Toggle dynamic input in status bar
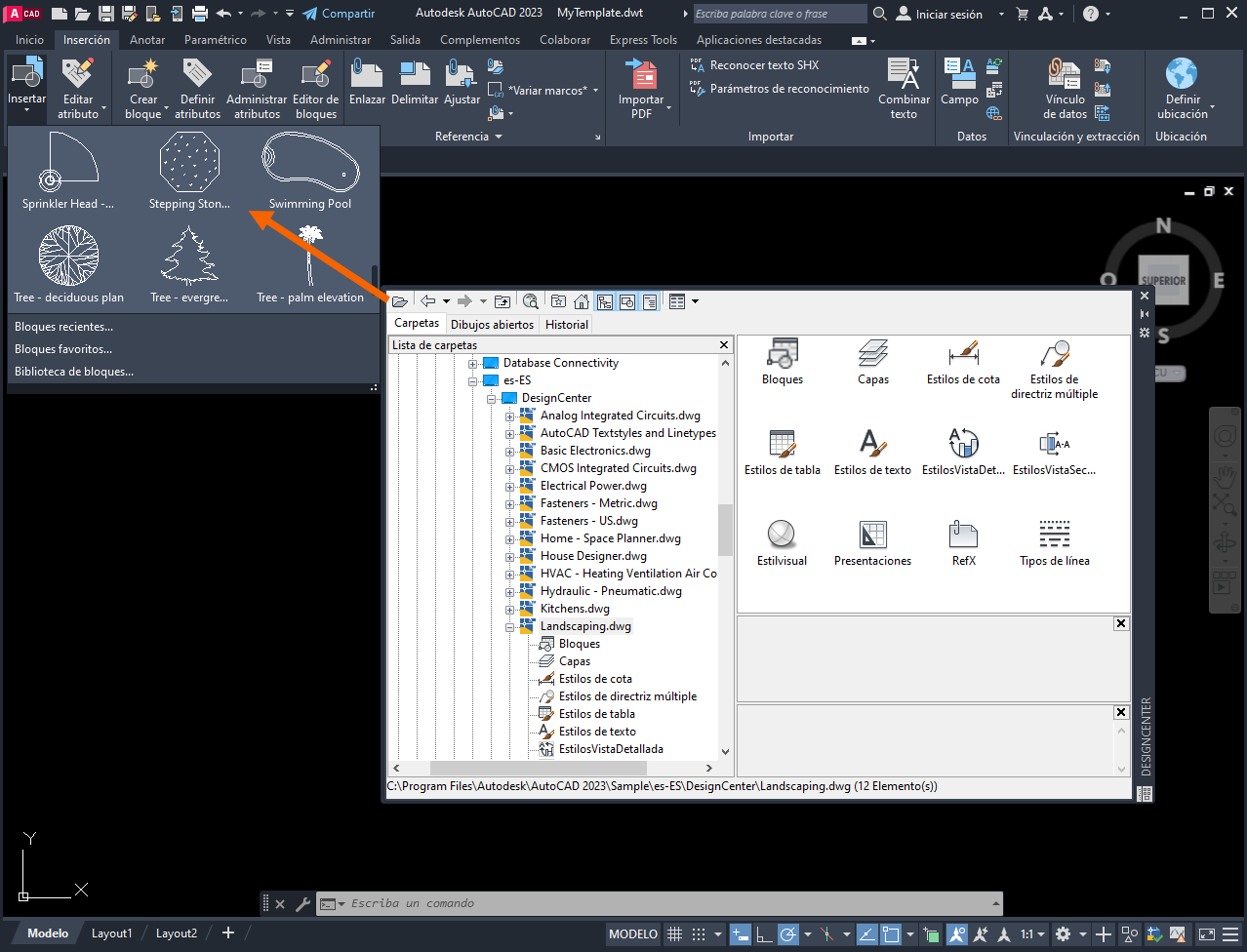This screenshot has width=1247, height=952. point(741,933)
